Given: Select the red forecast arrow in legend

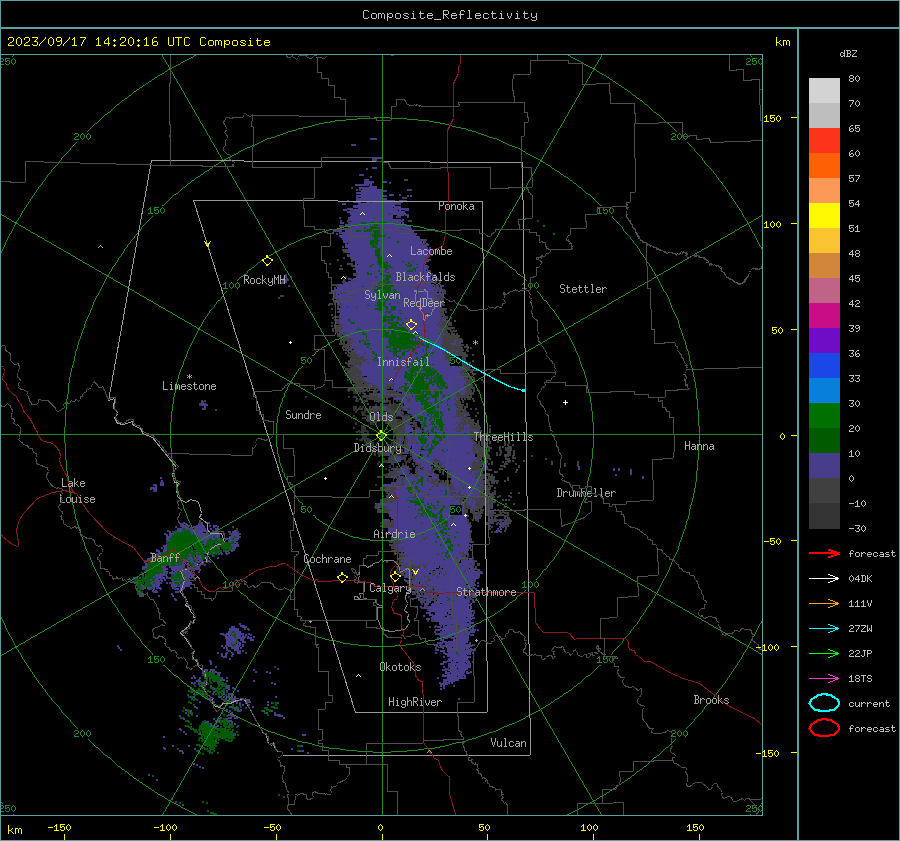Looking at the screenshot, I should coord(824,553).
